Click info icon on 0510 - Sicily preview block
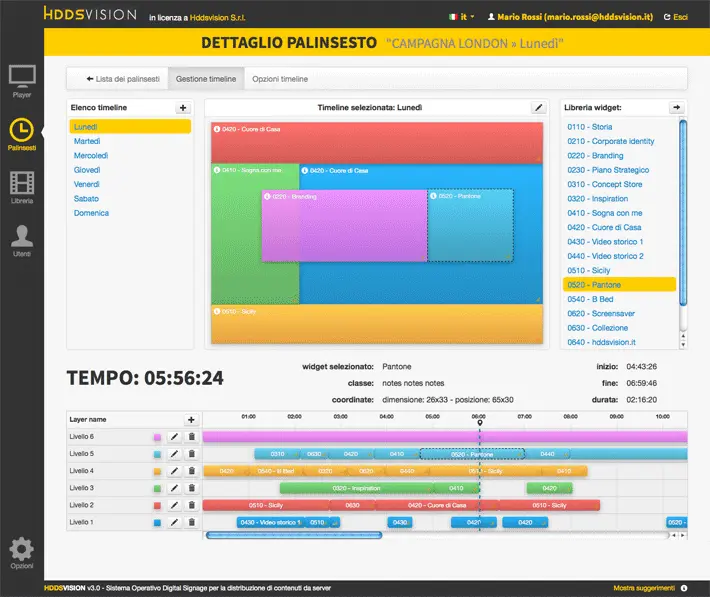Screen dimensions: 710x597 [217, 311]
